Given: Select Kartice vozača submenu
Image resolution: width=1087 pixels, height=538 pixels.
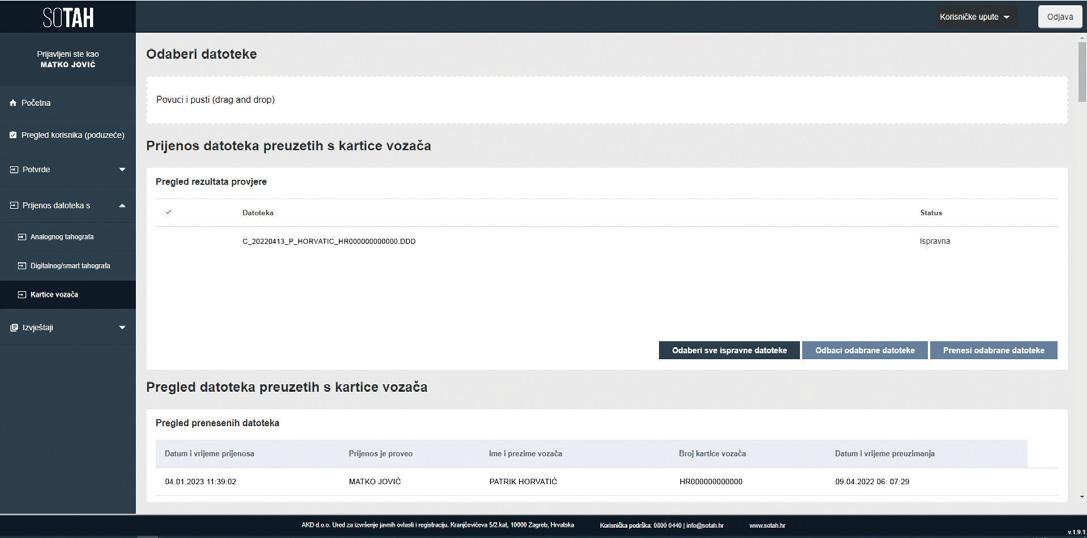Looking at the screenshot, I should click(68, 295).
